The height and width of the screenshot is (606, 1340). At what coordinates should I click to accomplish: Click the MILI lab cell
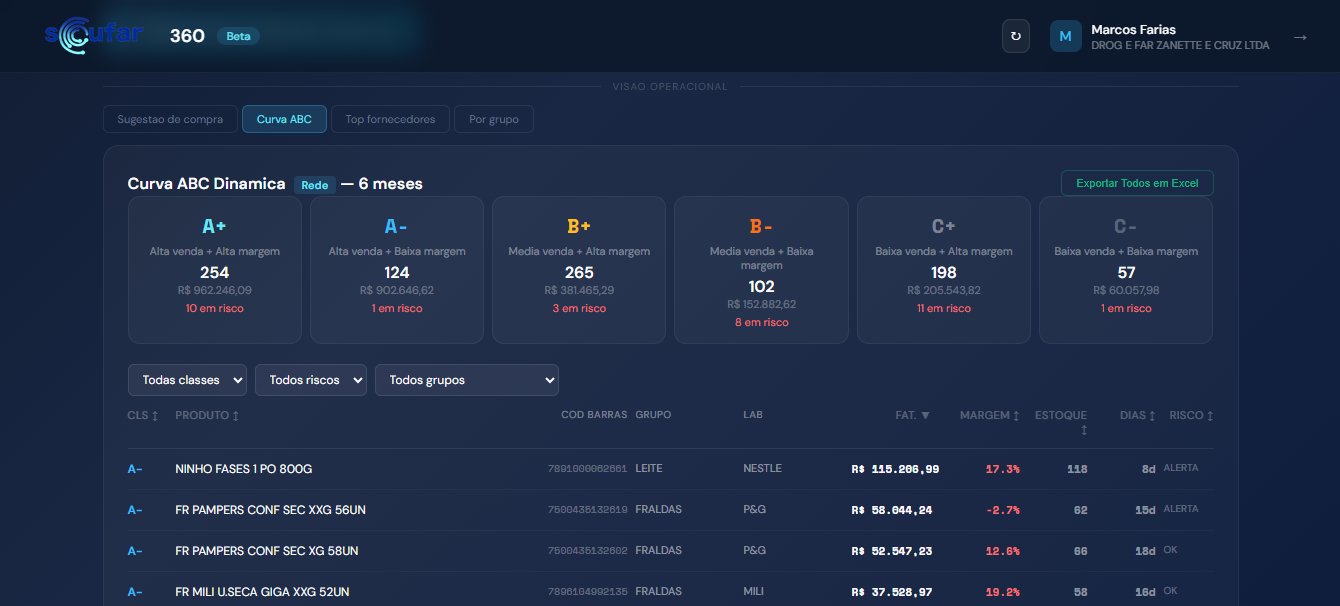(754, 592)
